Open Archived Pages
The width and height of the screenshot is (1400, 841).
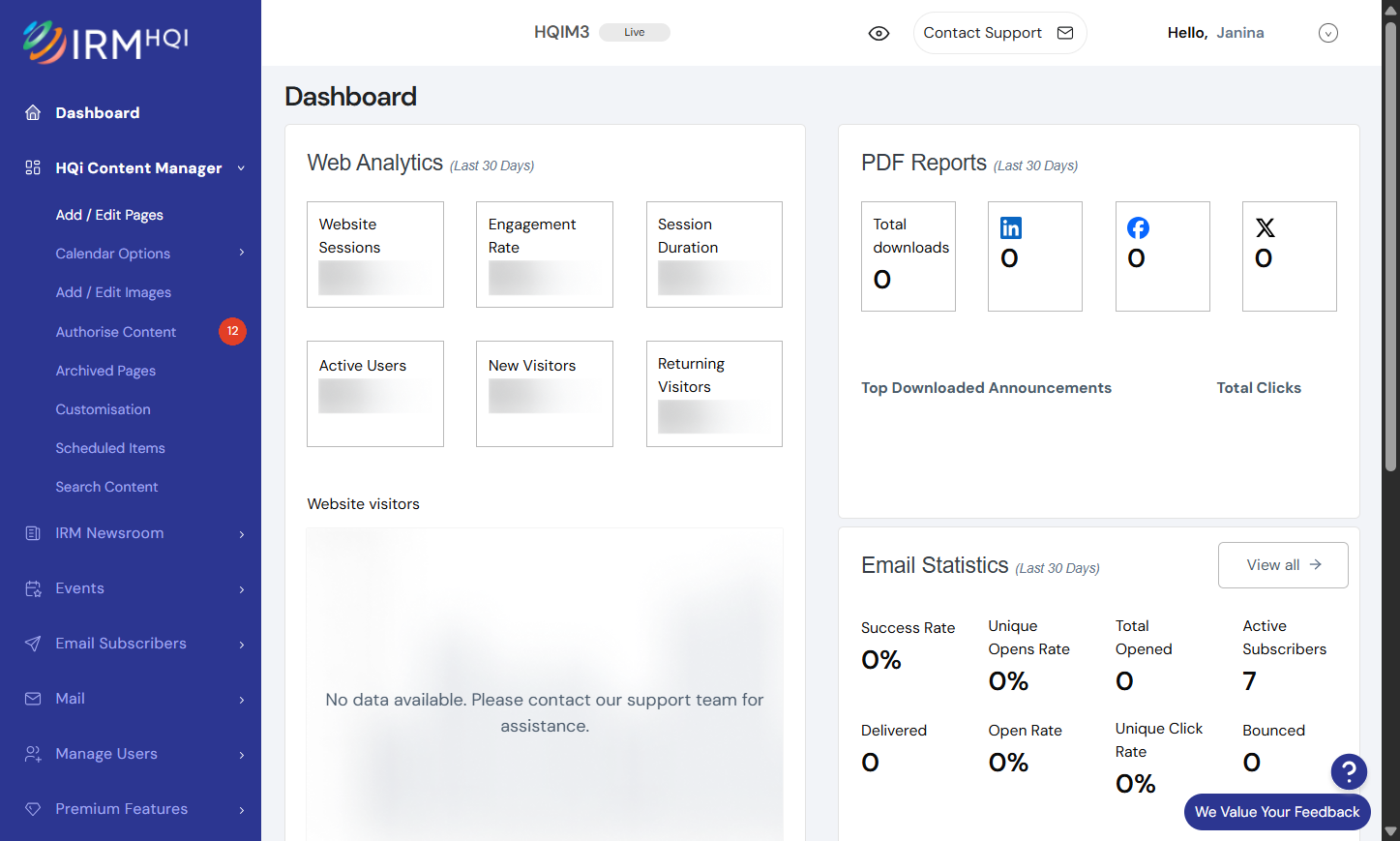[x=105, y=371]
